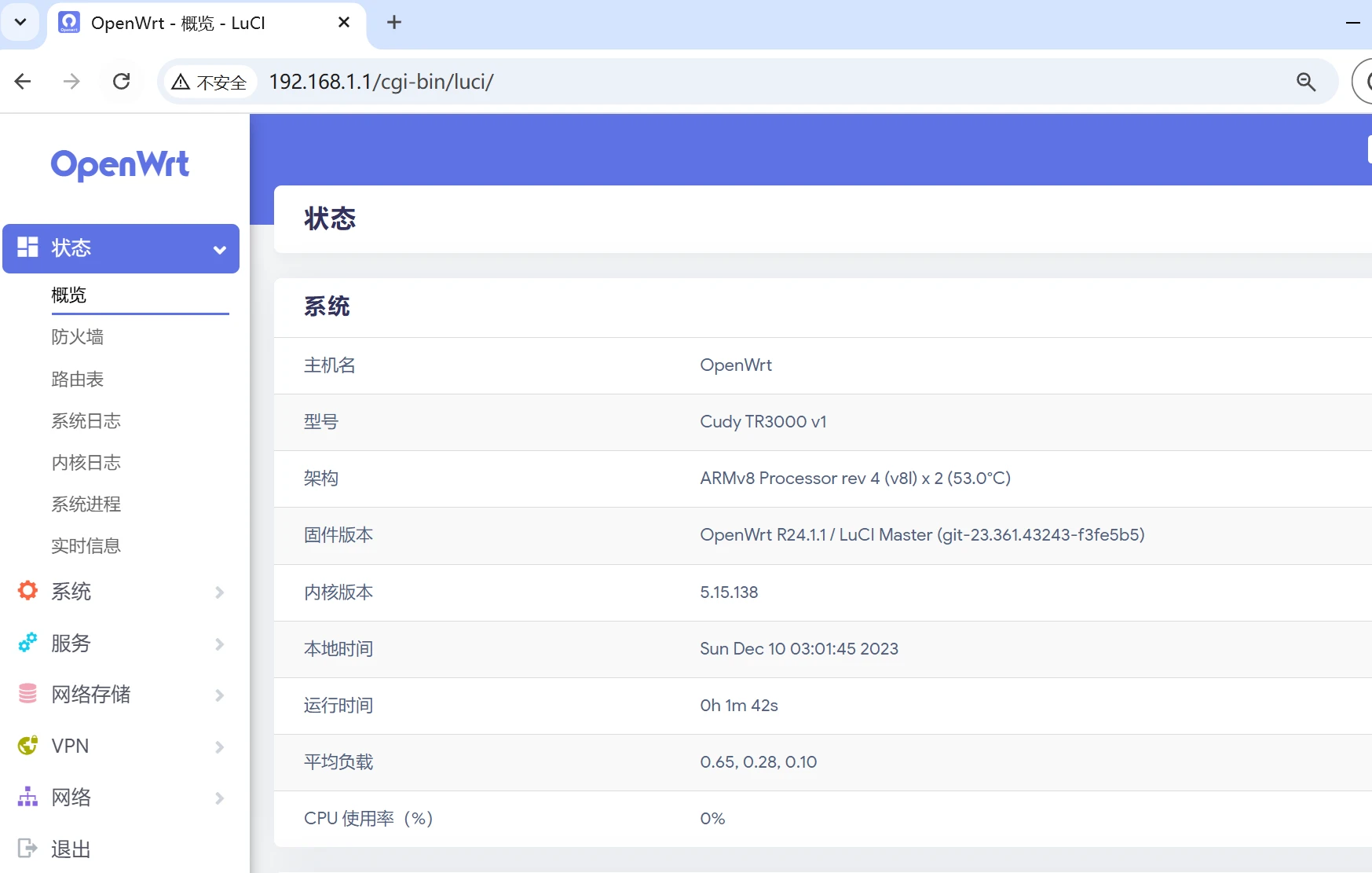Click the 不安全 security warning badge
The height and width of the screenshot is (873, 1372).
pyautogui.click(x=210, y=82)
